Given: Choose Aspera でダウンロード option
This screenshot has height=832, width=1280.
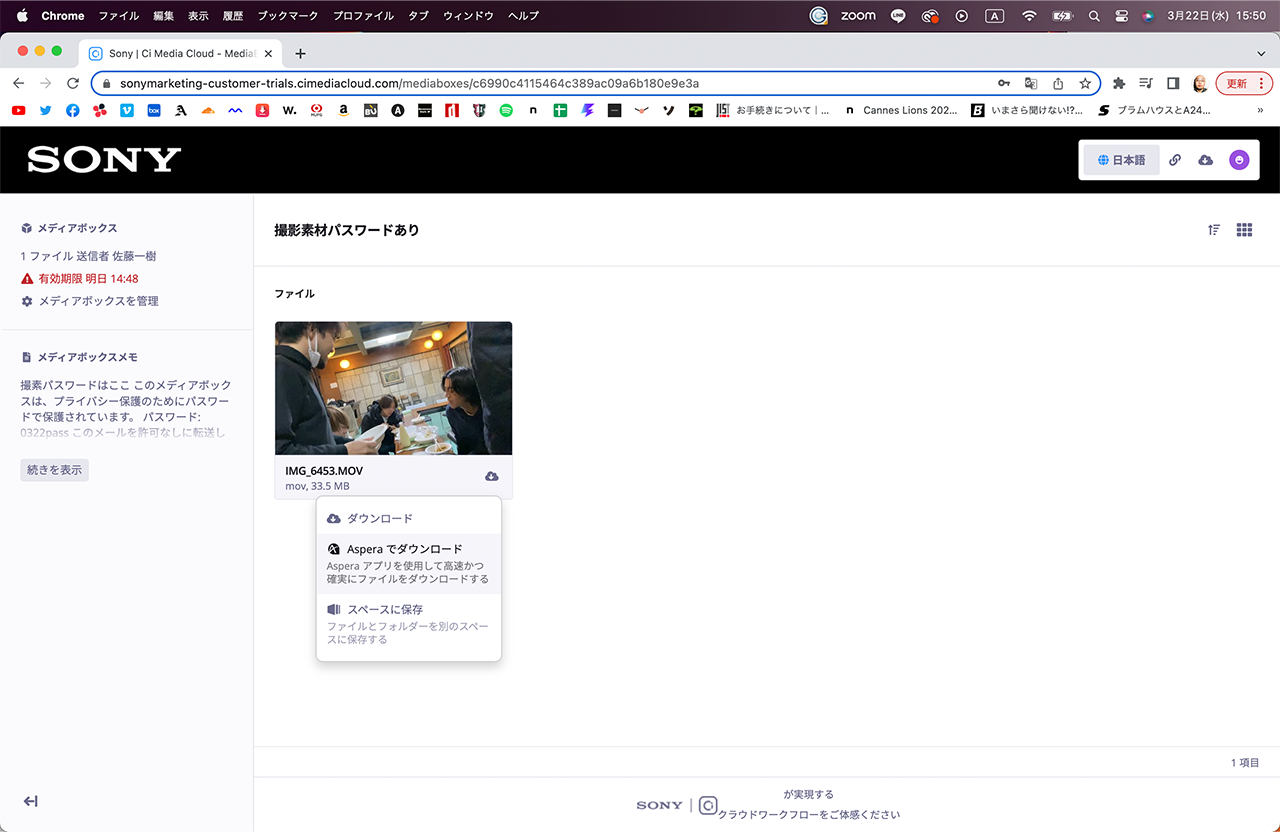Looking at the screenshot, I should tap(404, 549).
